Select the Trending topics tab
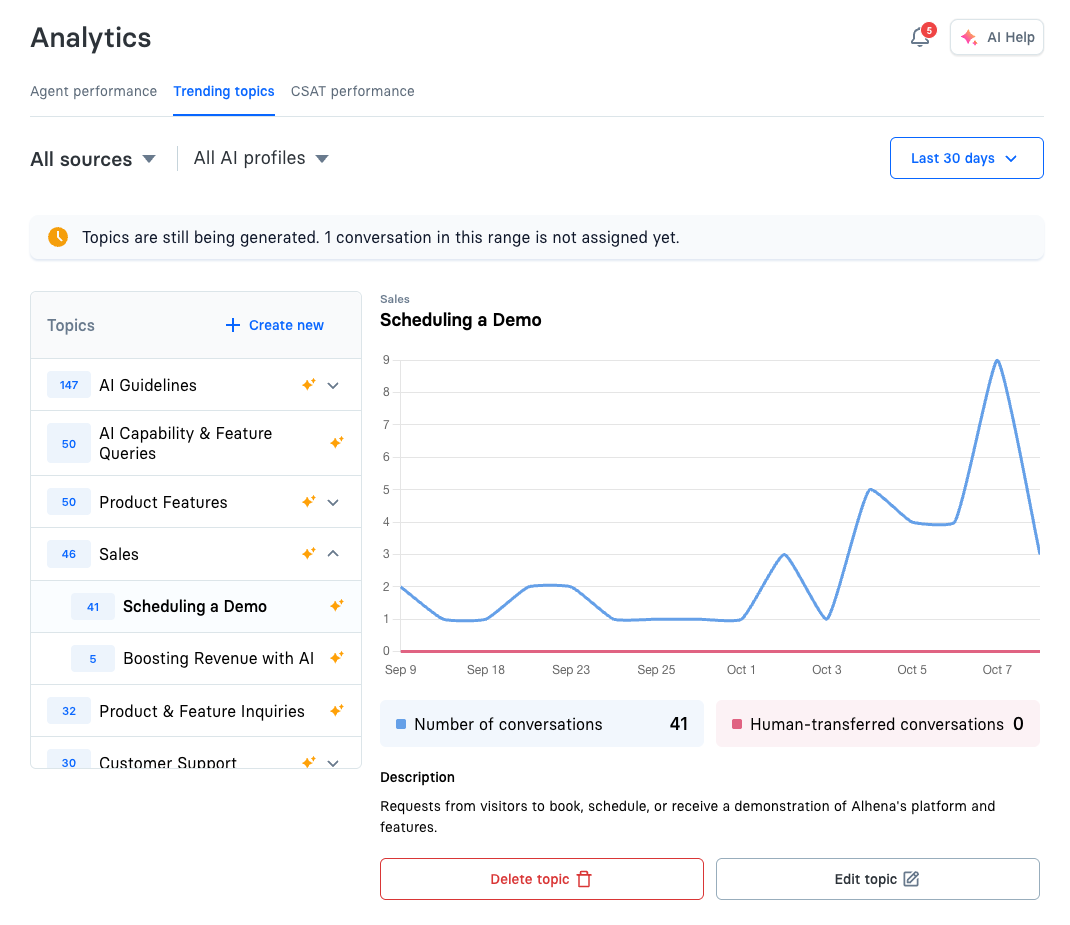 click(x=224, y=91)
